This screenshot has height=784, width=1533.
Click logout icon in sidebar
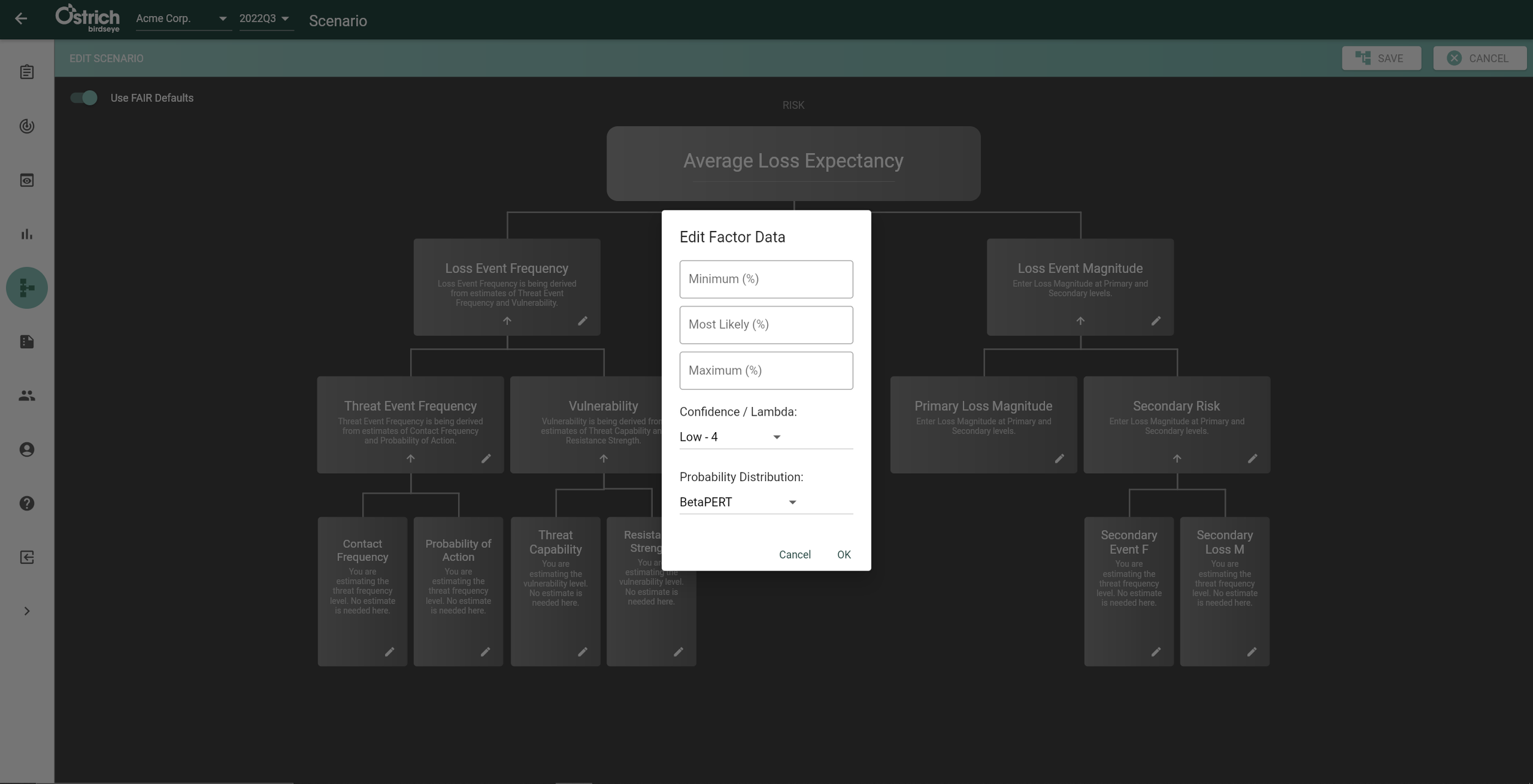pyautogui.click(x=27, y=557)
